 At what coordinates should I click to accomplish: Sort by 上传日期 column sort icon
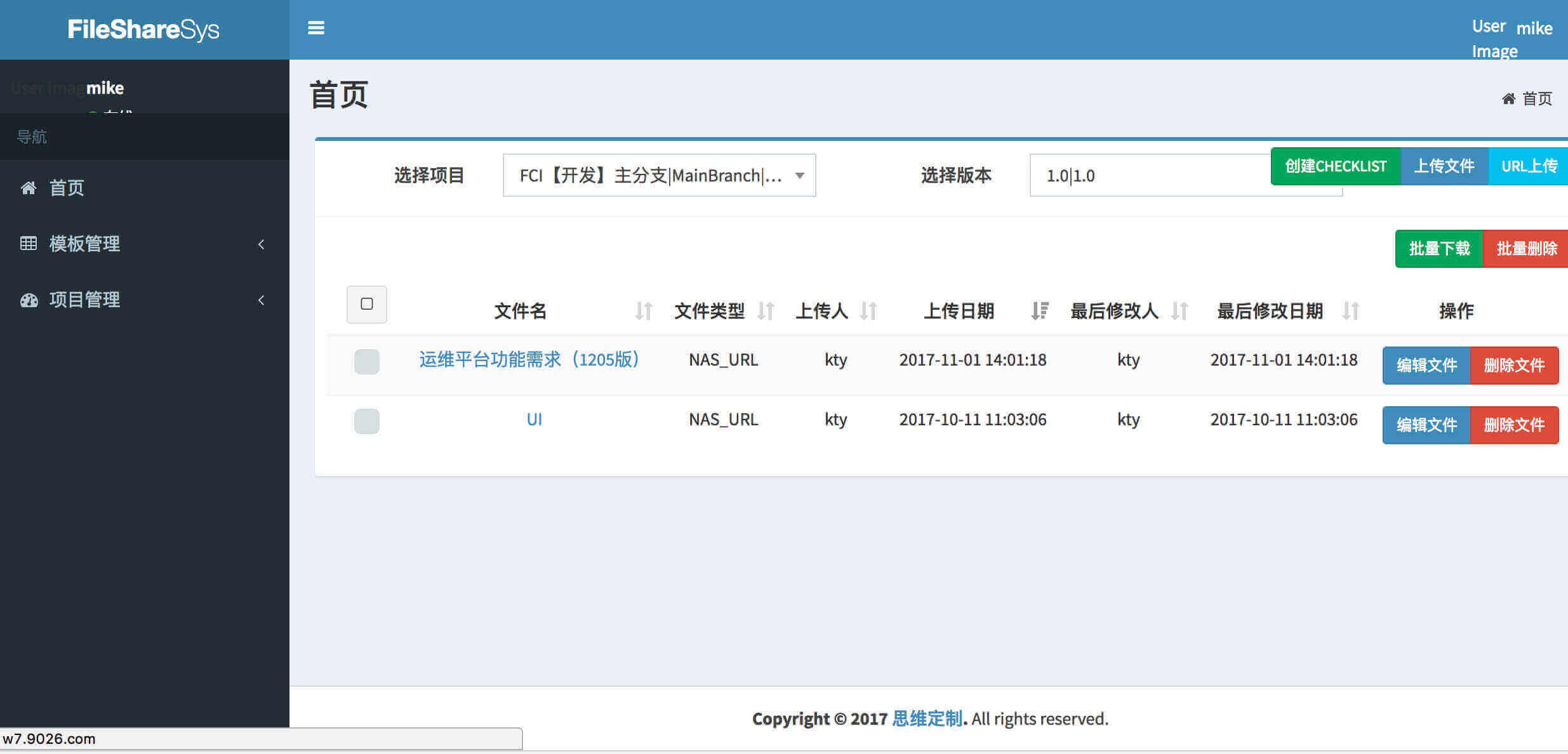1039,311
